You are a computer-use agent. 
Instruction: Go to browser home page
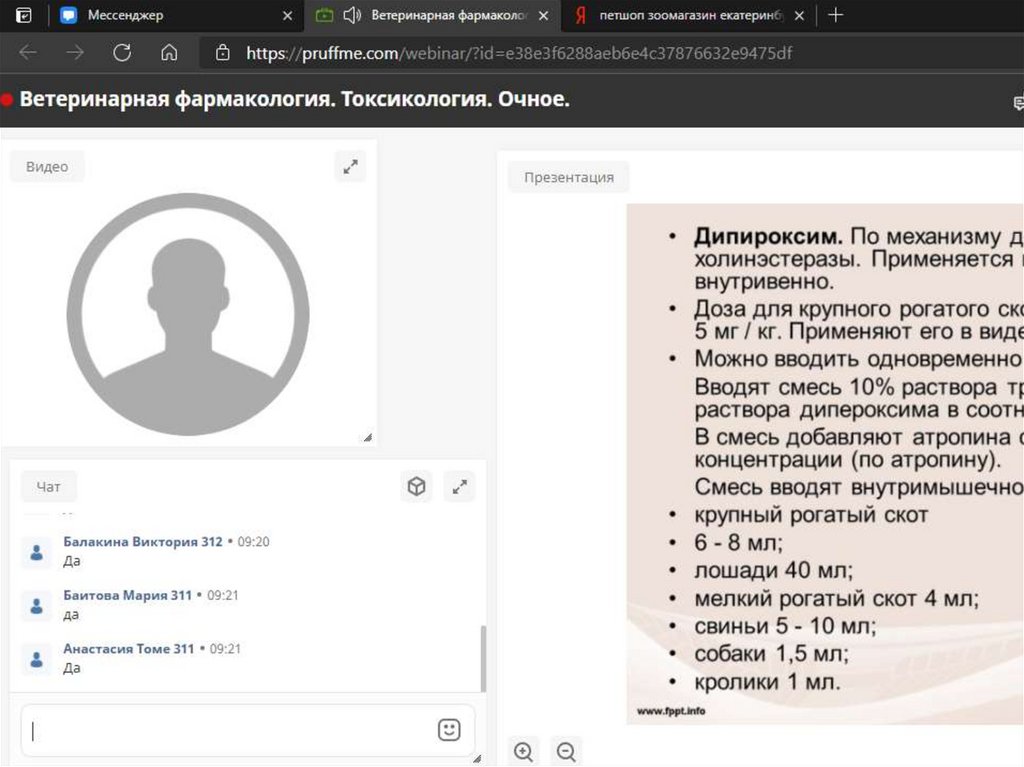169,53
